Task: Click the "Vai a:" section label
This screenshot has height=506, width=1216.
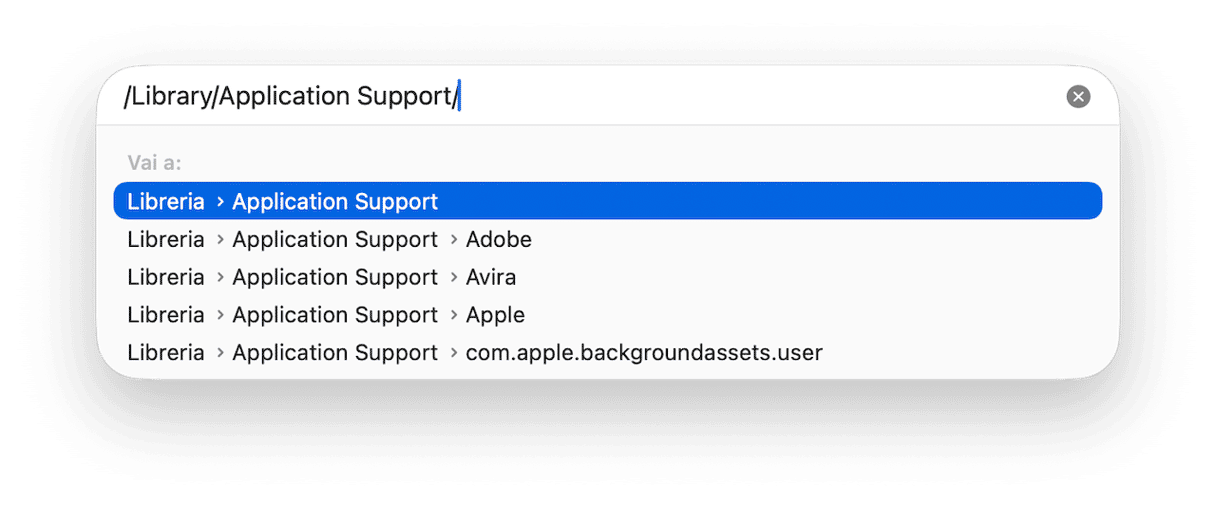Action: [x=155, y=162]
